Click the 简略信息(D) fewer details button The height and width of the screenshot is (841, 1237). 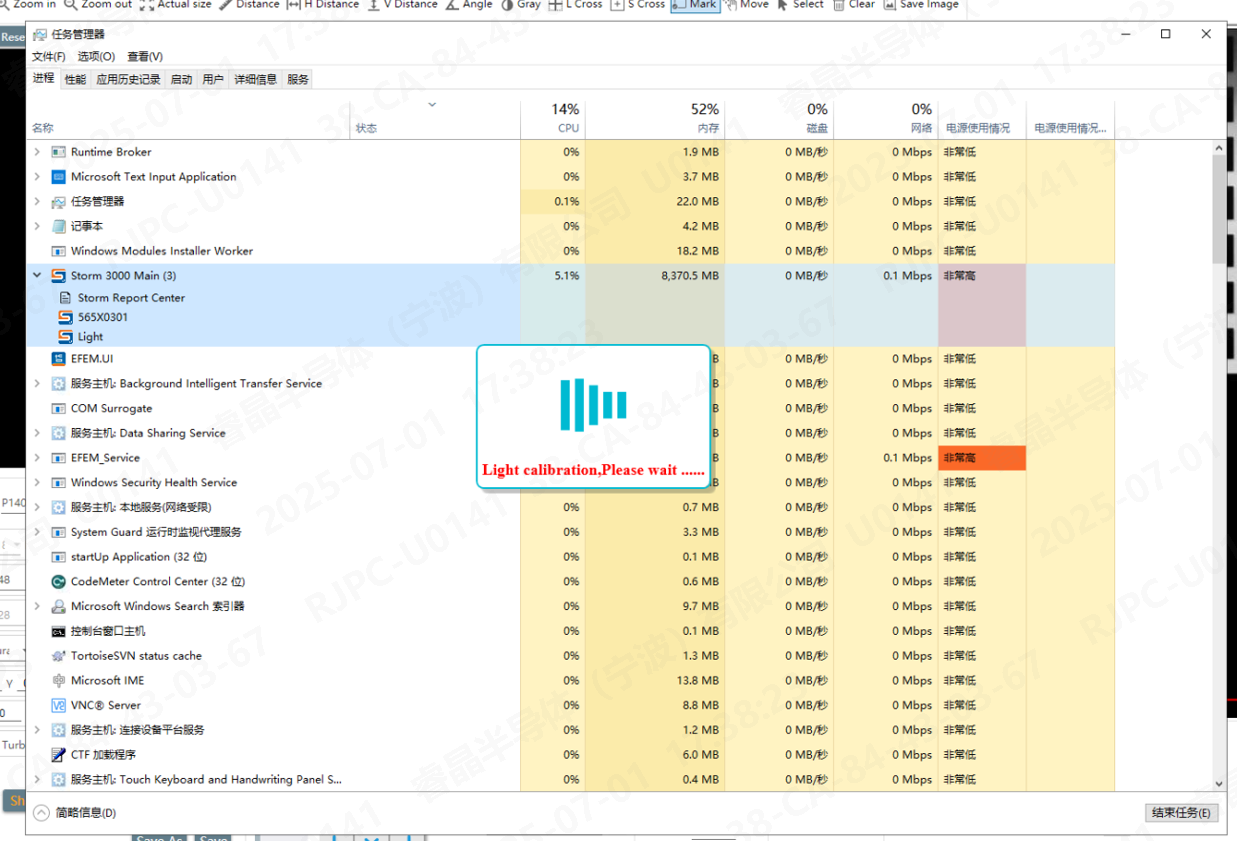tap(76, 813)
